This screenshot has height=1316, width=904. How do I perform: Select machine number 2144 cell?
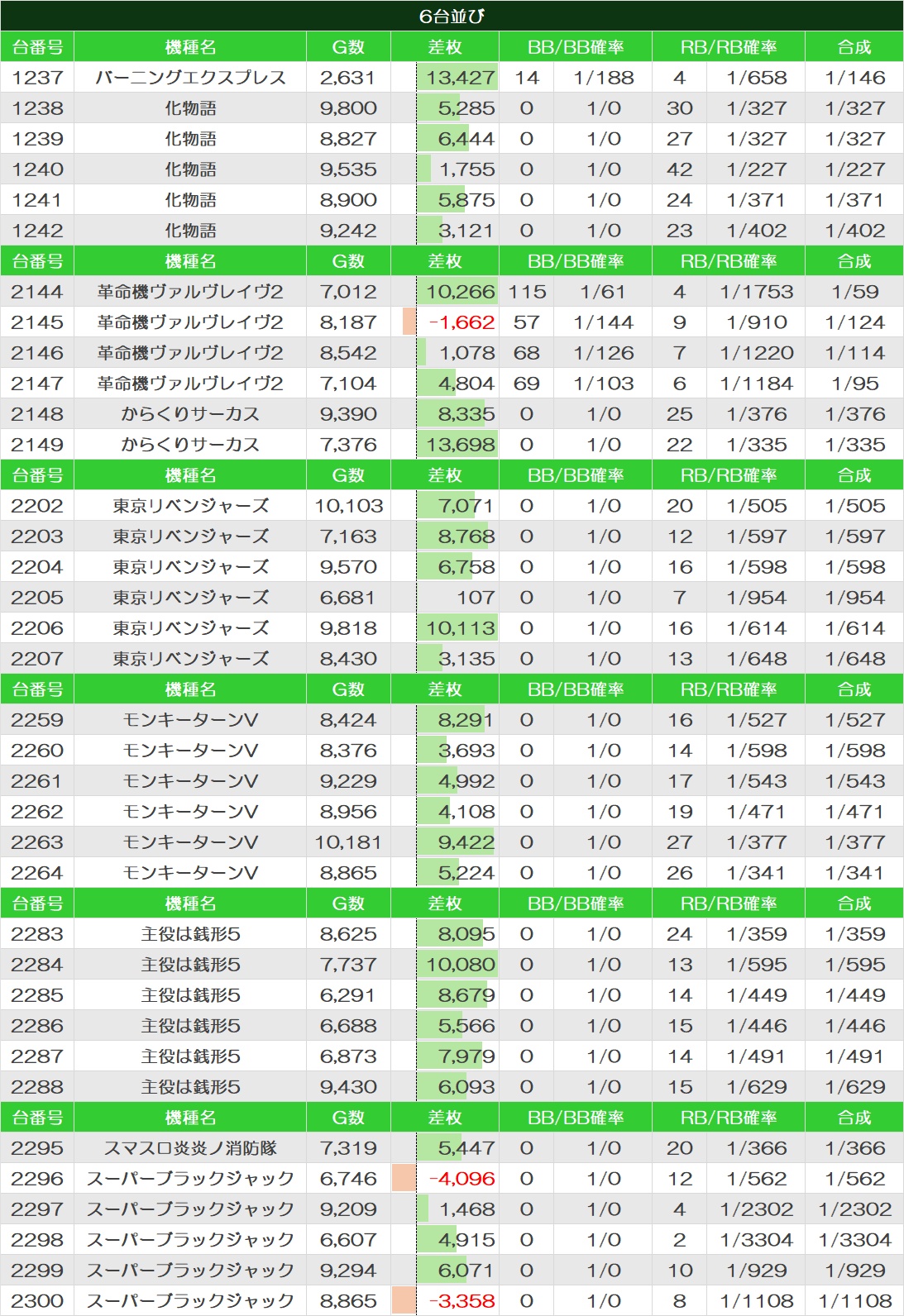(x=37, y=292)
